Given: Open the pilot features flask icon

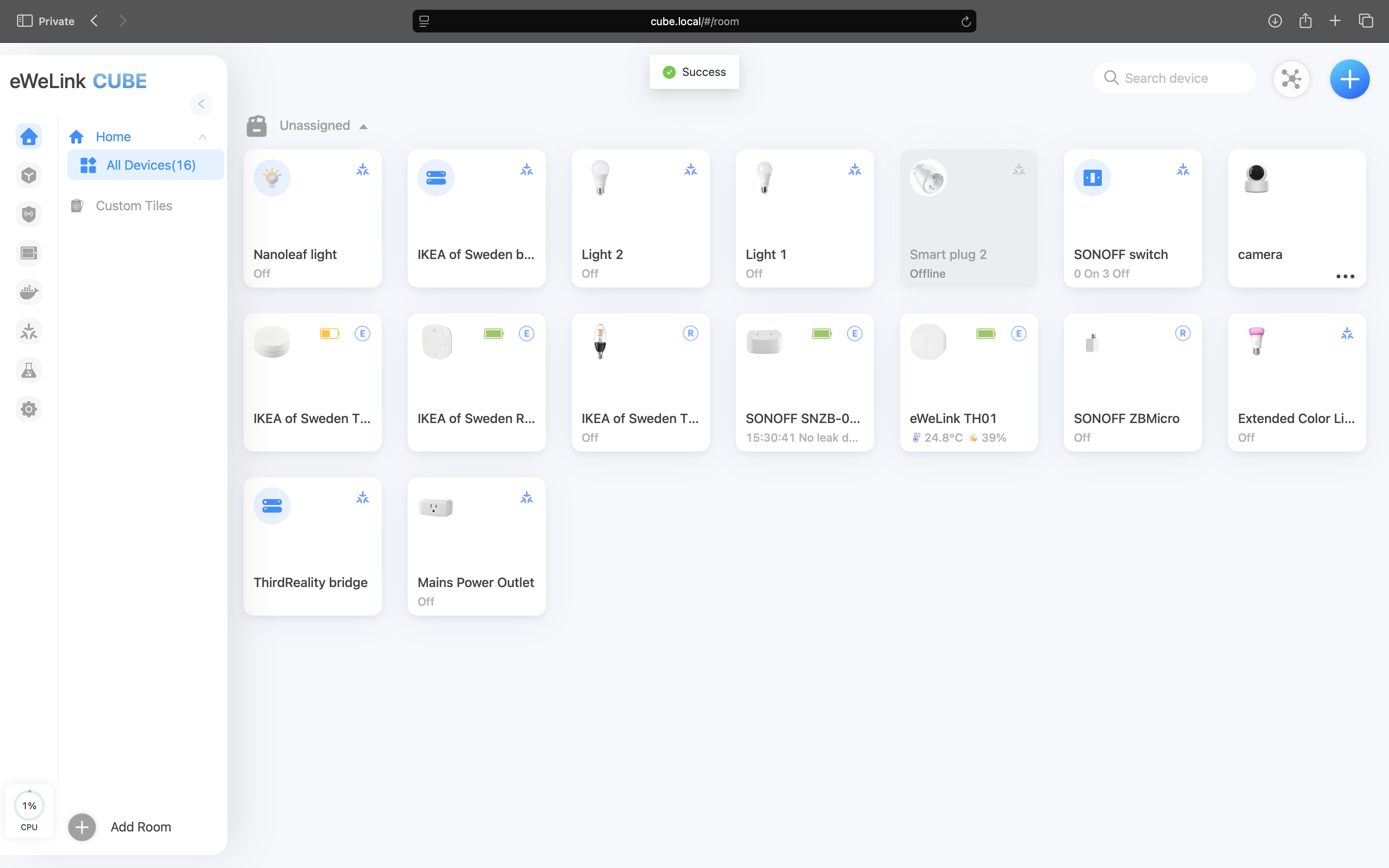Looking at the screenshot, I should click(29, 370).
